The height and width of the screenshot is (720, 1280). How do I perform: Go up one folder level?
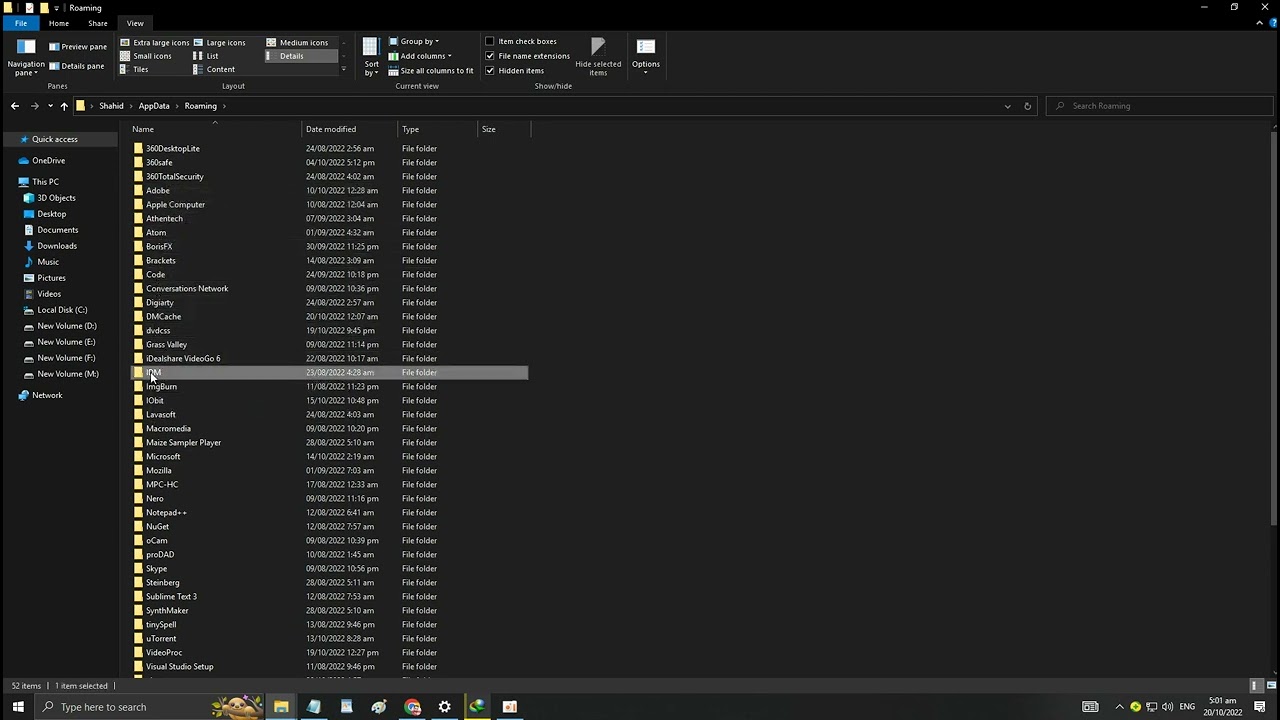[x=64, y=106]
